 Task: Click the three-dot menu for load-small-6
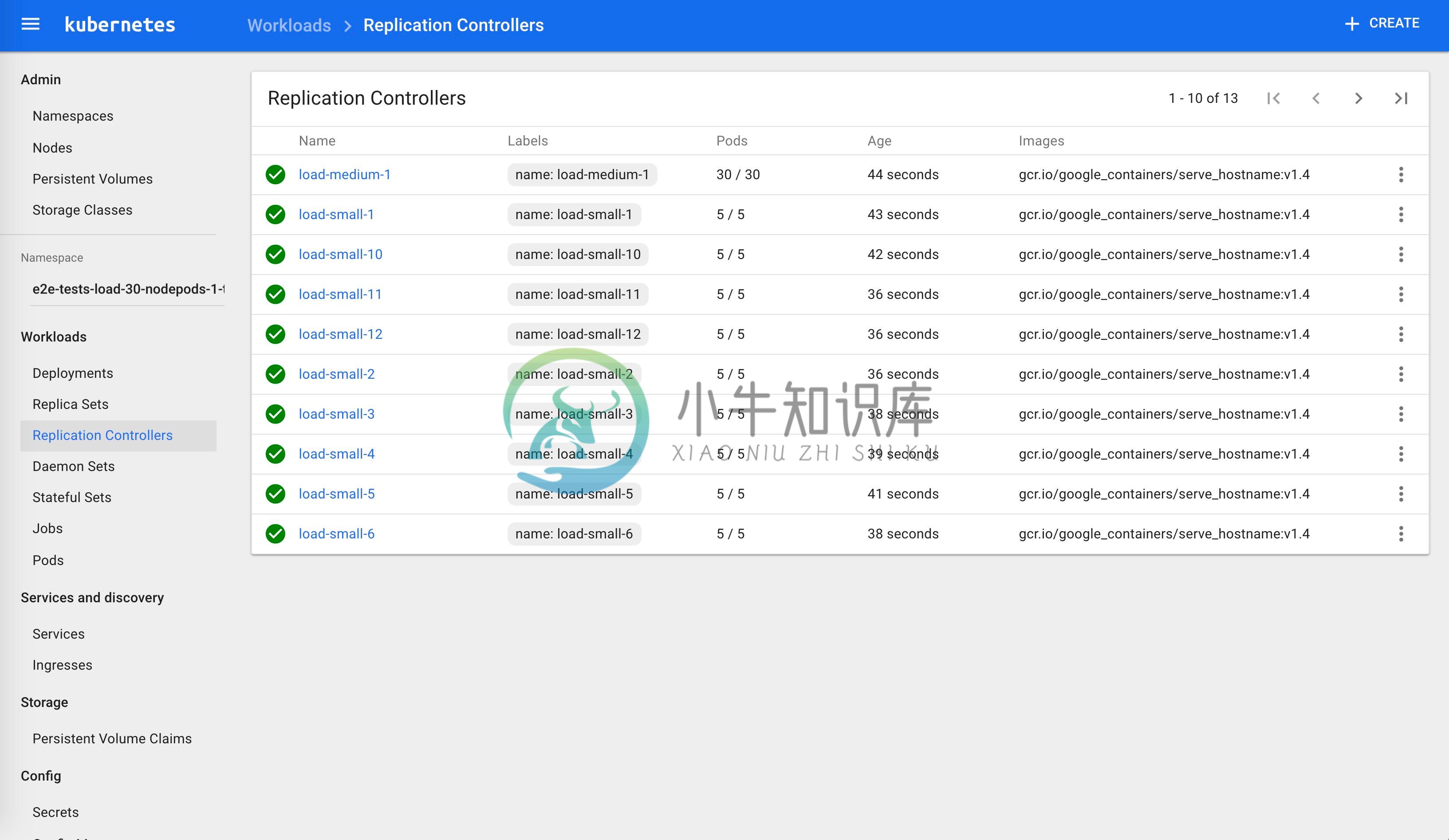pos(1401,534)
